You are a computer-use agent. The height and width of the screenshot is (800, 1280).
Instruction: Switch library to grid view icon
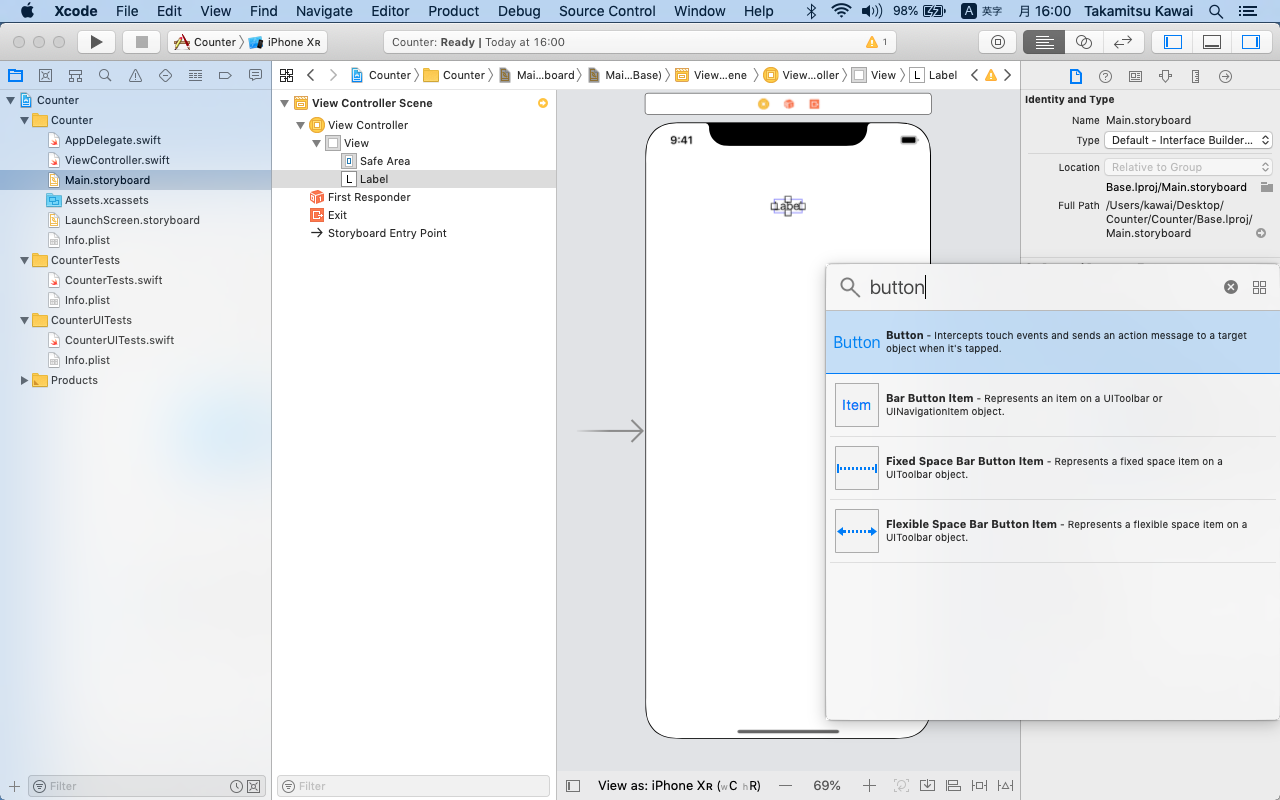pyautogui.click(x=1259, y=287)
